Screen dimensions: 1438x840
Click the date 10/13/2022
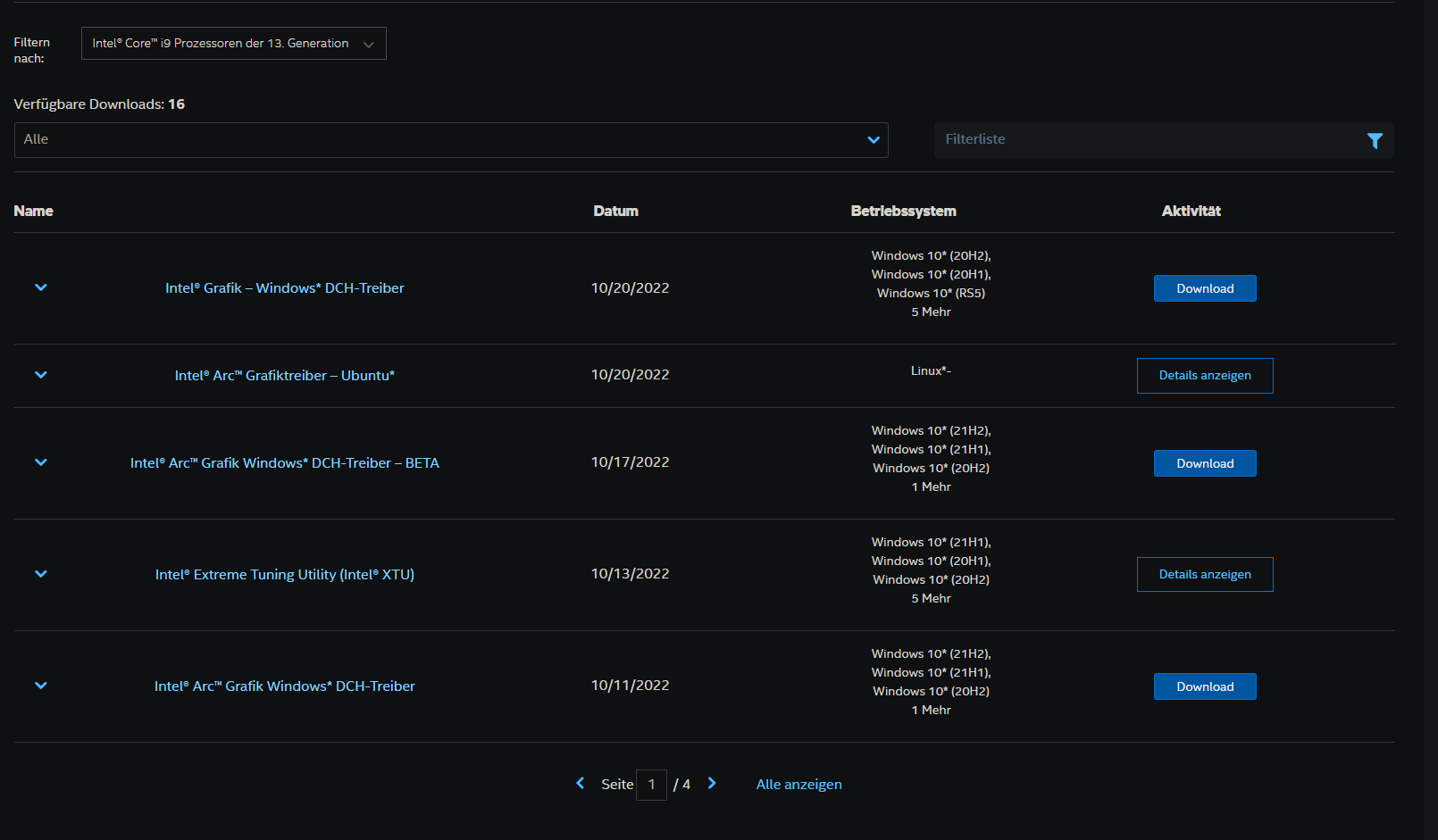click(x=631, y=574)
